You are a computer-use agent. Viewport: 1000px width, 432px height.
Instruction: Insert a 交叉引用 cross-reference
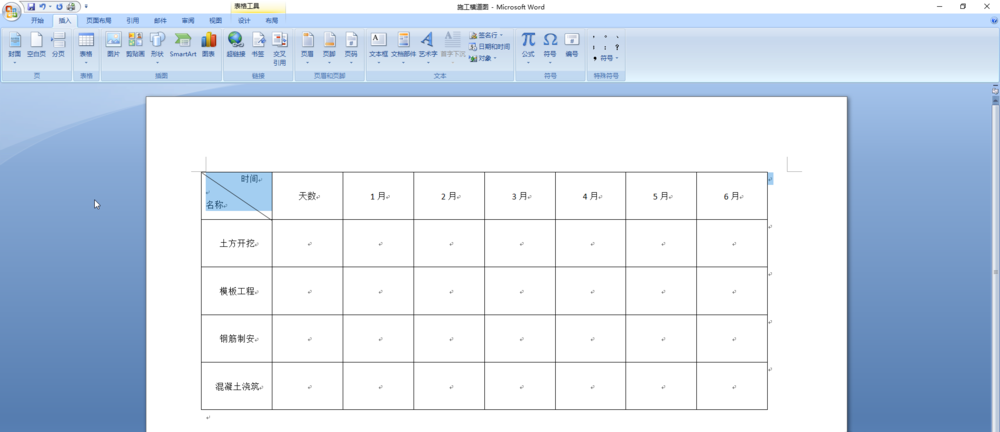280,49
